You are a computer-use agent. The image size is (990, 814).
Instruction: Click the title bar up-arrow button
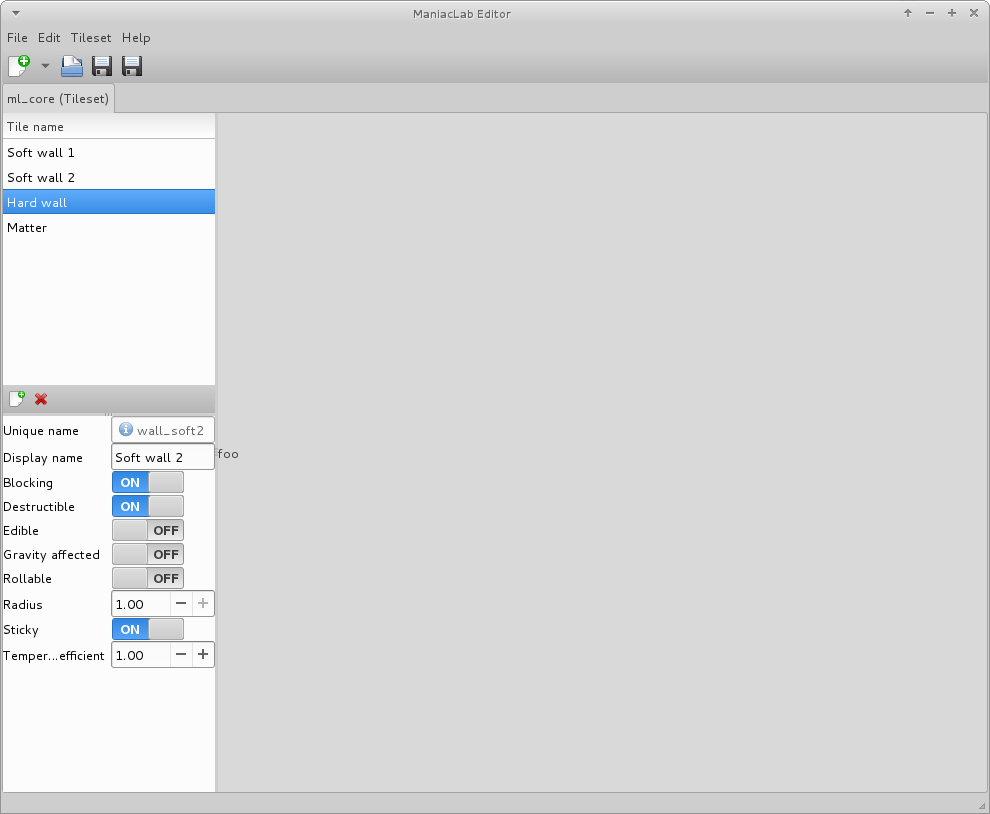pyautogui.click(x=908, y=13)
